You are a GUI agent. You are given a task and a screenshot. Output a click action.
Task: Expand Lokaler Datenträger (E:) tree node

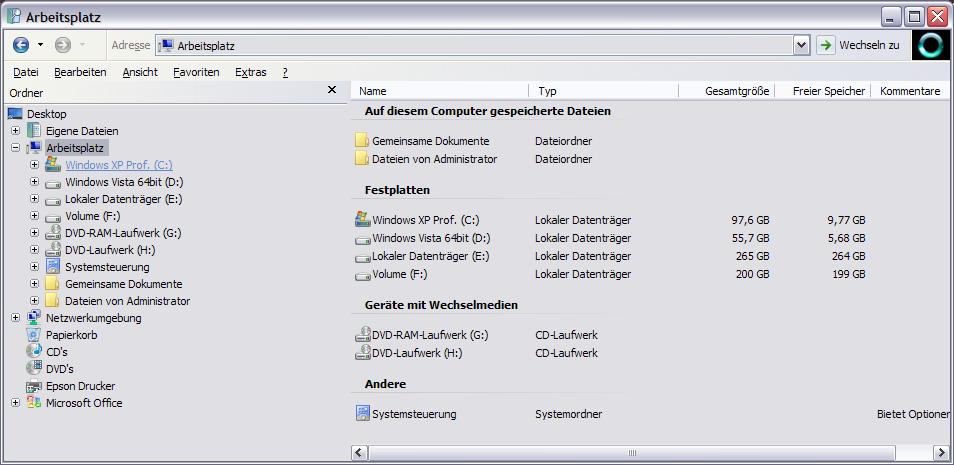(34, 199)
